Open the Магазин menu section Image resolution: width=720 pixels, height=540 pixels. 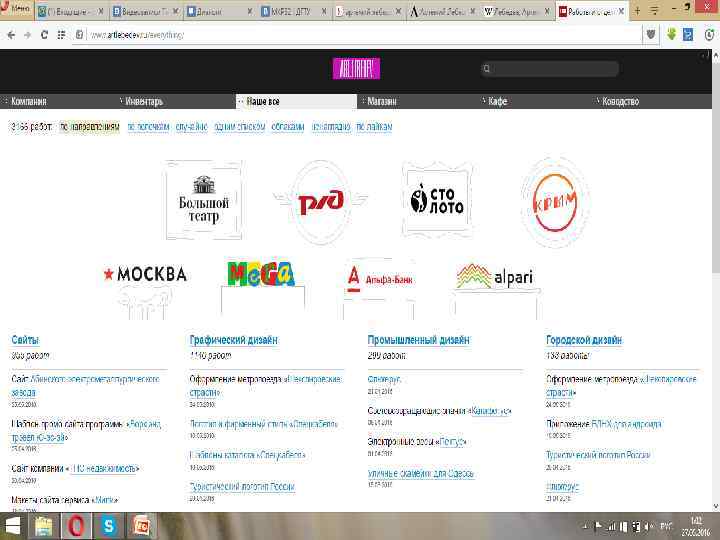click(382, 101)
